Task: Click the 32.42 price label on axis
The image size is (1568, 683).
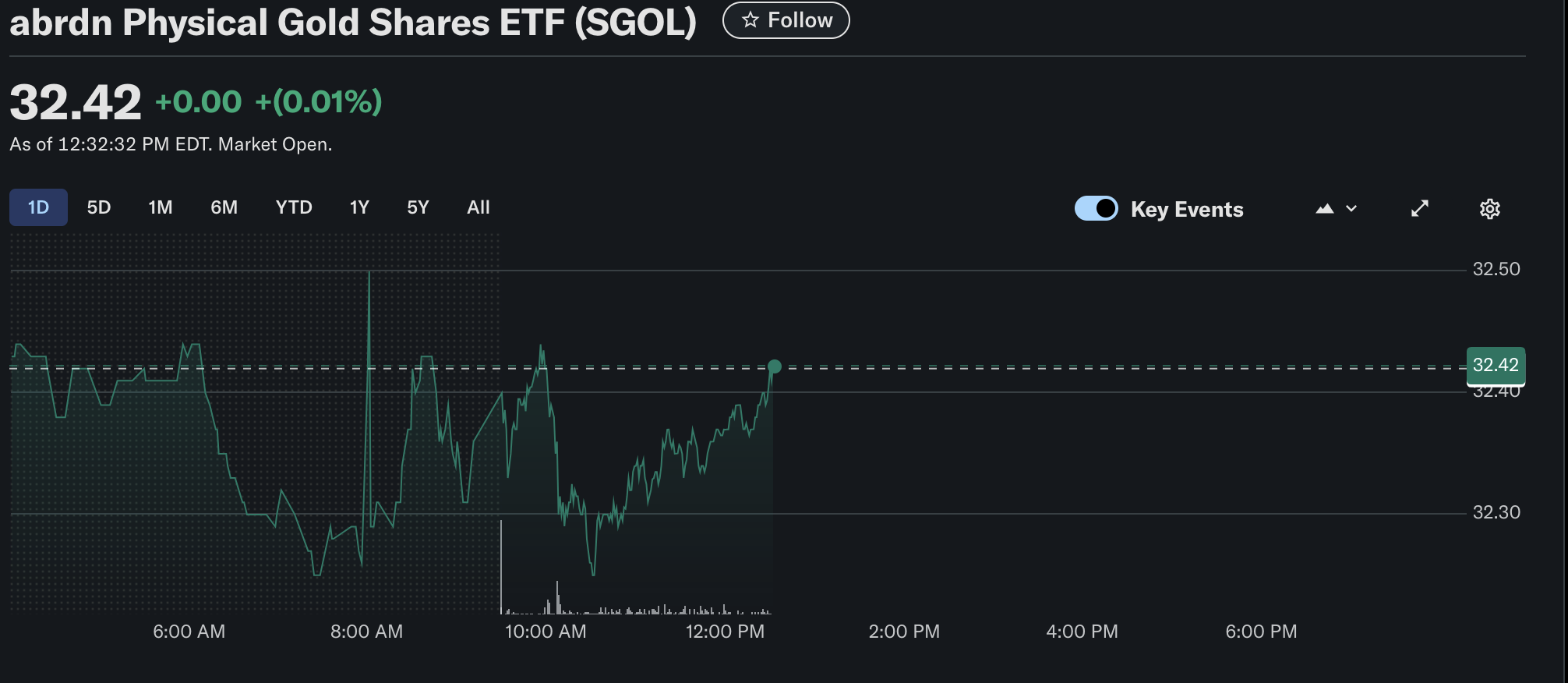Action: coord(1496,365)
